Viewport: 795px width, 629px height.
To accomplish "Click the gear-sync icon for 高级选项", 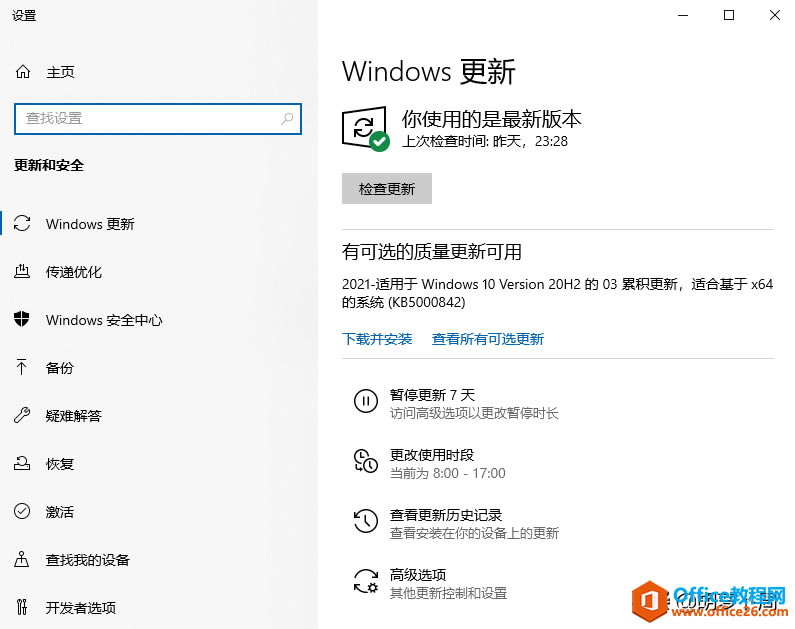I will click(366, 581).
